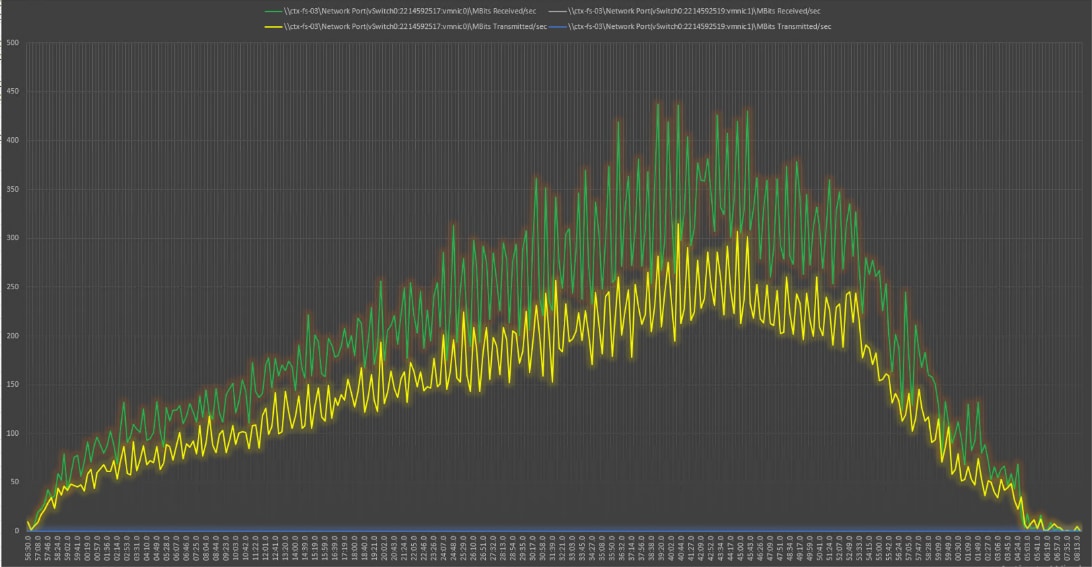Click the green legend line swatch
Screen dimensions: 1092x567
tap(273, 11)
